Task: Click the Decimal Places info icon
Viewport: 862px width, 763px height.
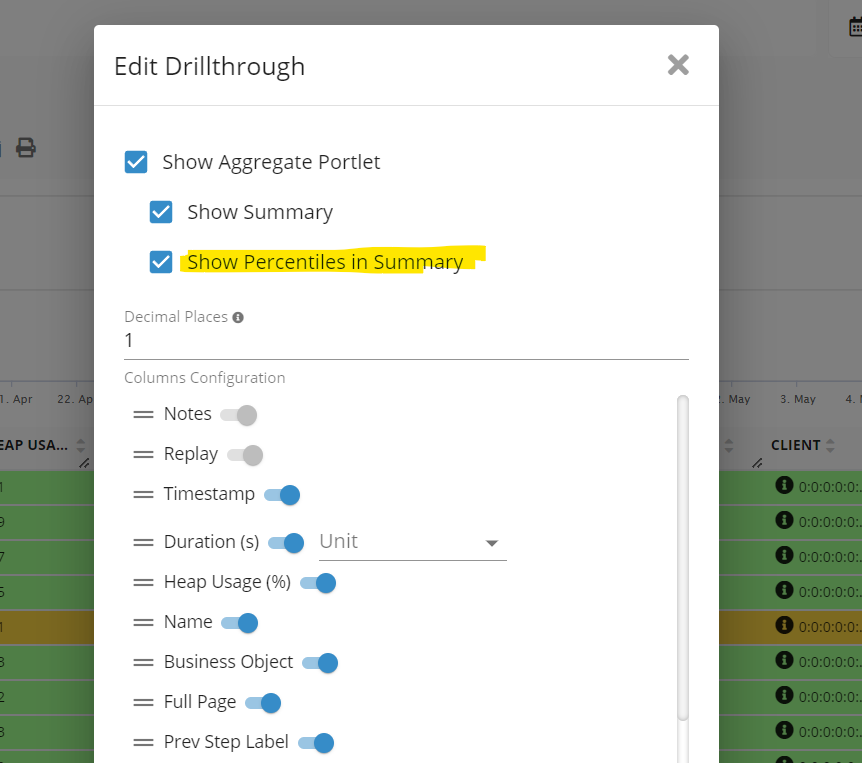Action: click(238, 317)
